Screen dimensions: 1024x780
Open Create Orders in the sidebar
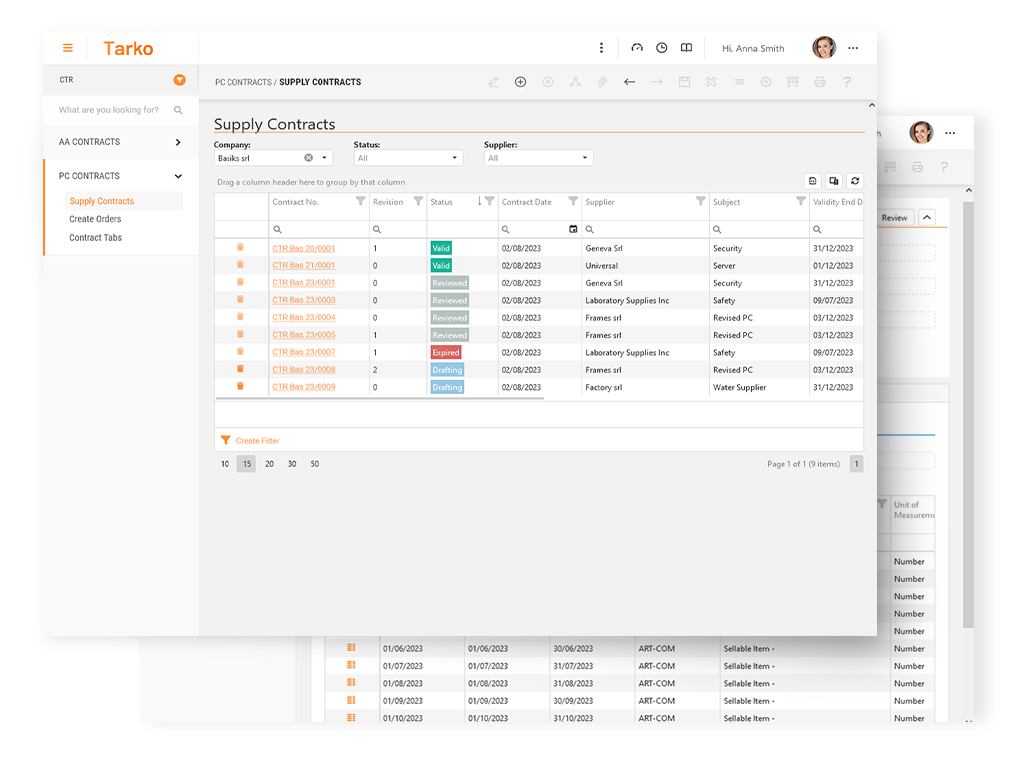pos(95,219)
